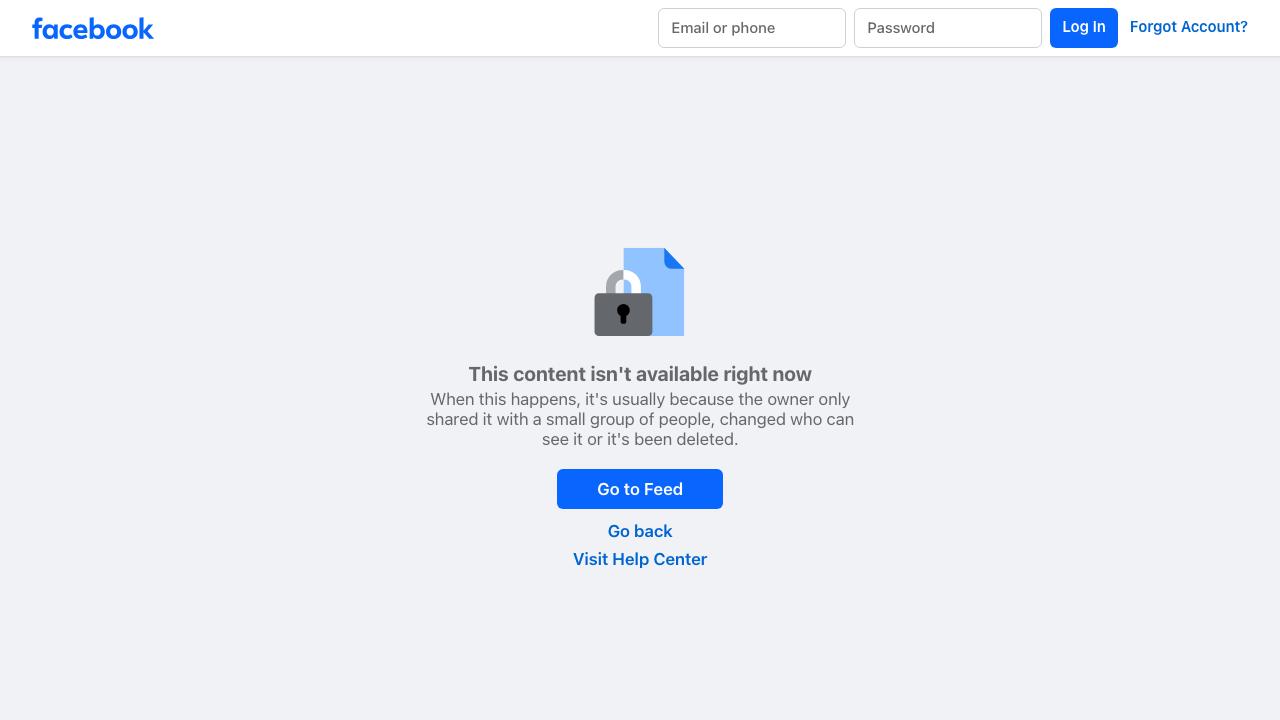
Task: Click the black keyhole on the padlock
Action: pyautogui.click(x=623, y=314)
